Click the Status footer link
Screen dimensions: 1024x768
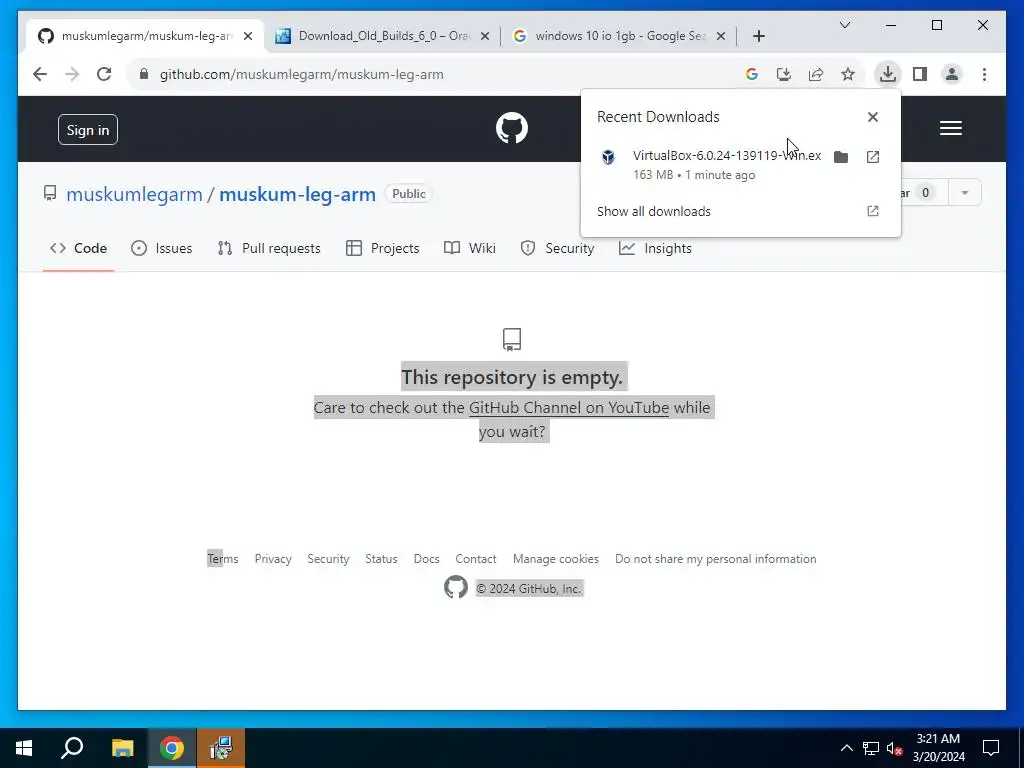381,559
